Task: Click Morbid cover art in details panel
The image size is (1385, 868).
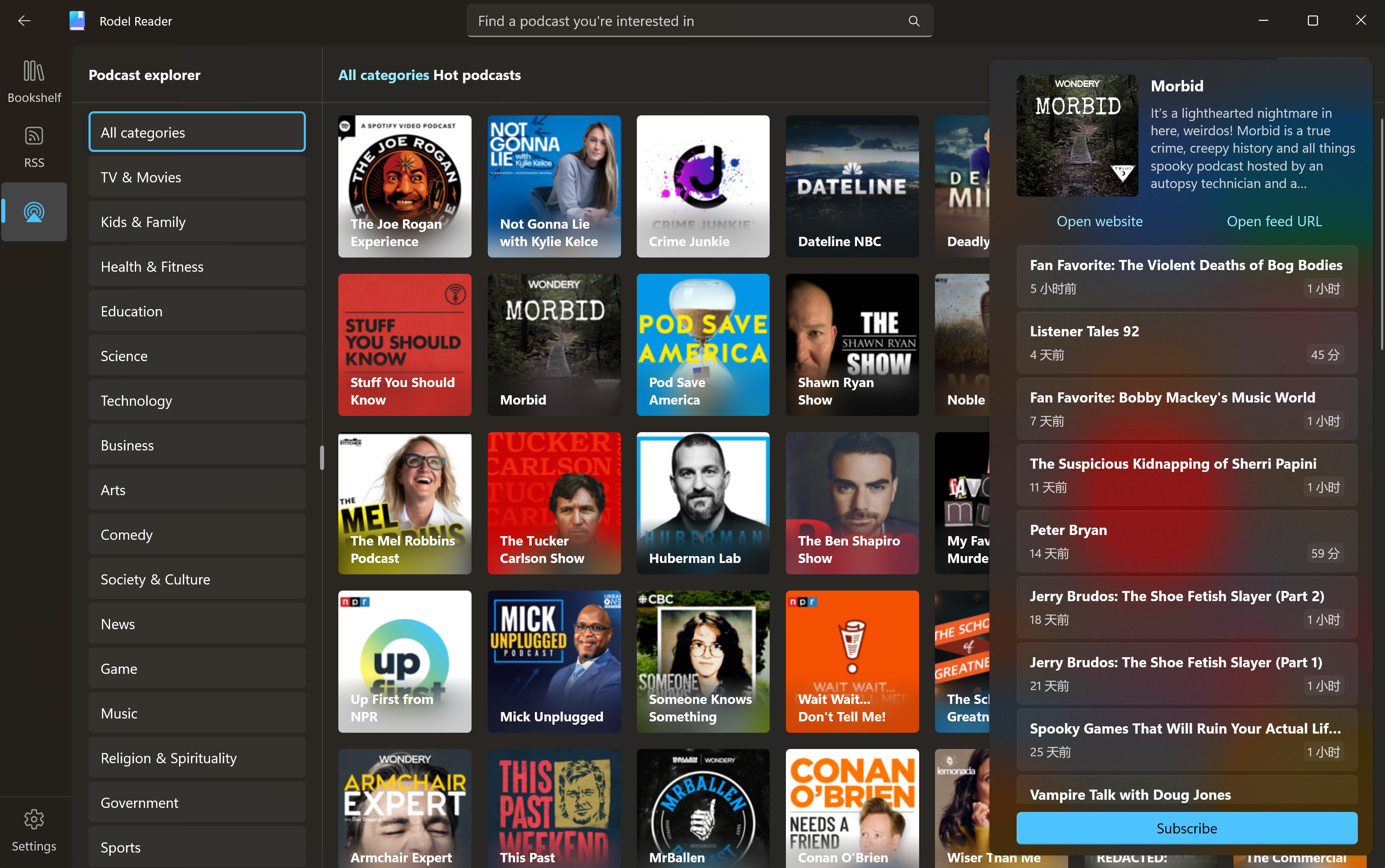Action: pyautogui.click(x=1077, y=136)
